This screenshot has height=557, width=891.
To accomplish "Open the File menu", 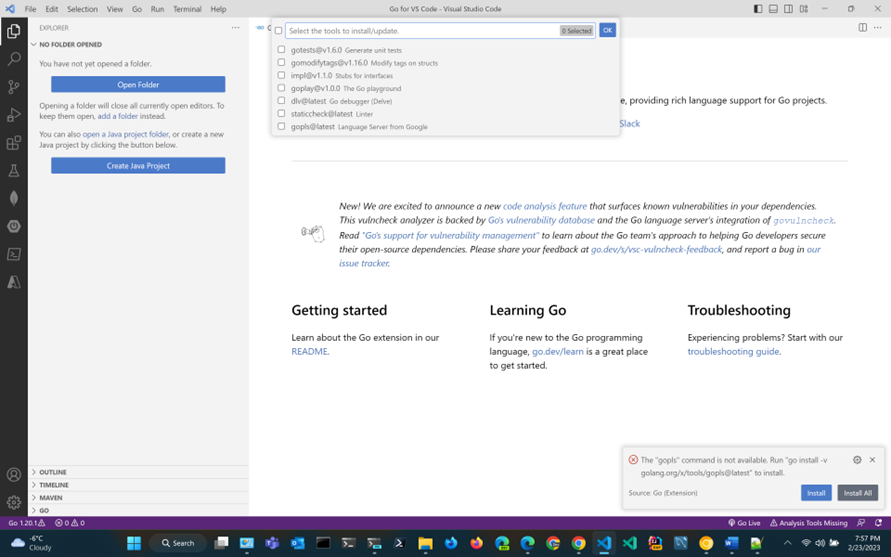I will [x=31, y=9].
